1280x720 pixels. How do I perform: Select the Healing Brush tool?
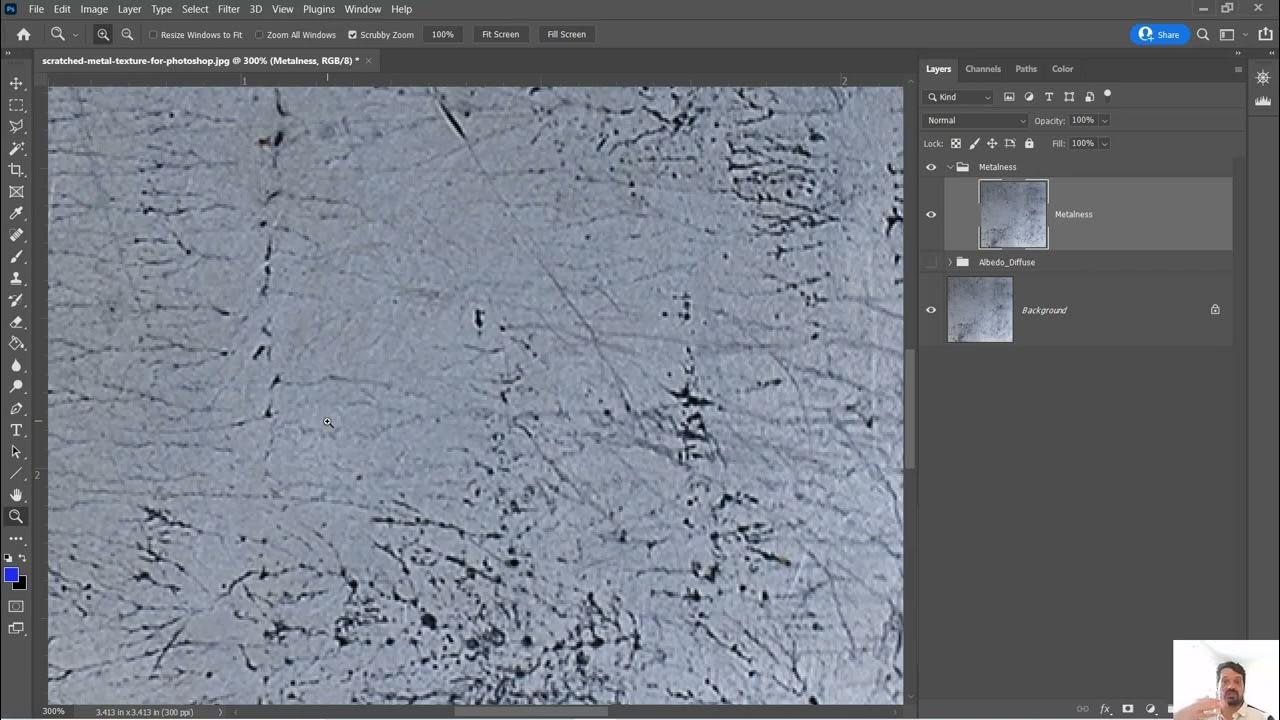coord(16,235)
